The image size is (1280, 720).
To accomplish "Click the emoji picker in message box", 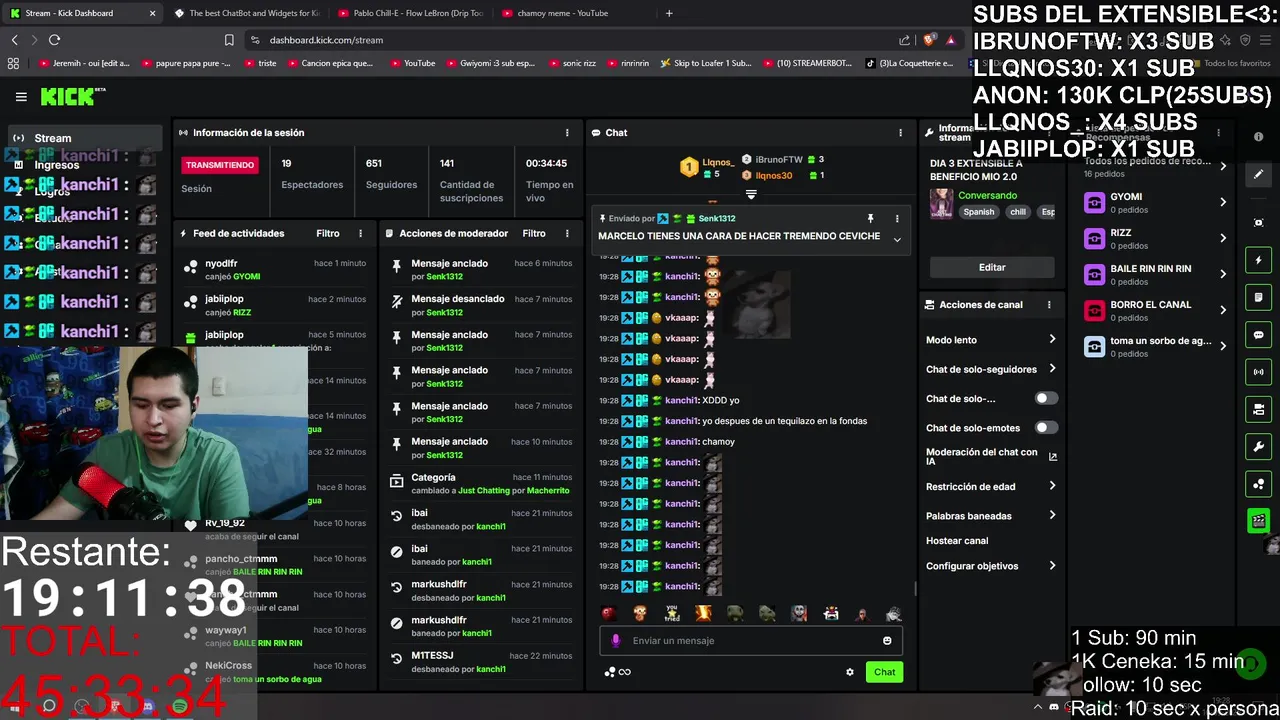I will [x=887, y=641].
